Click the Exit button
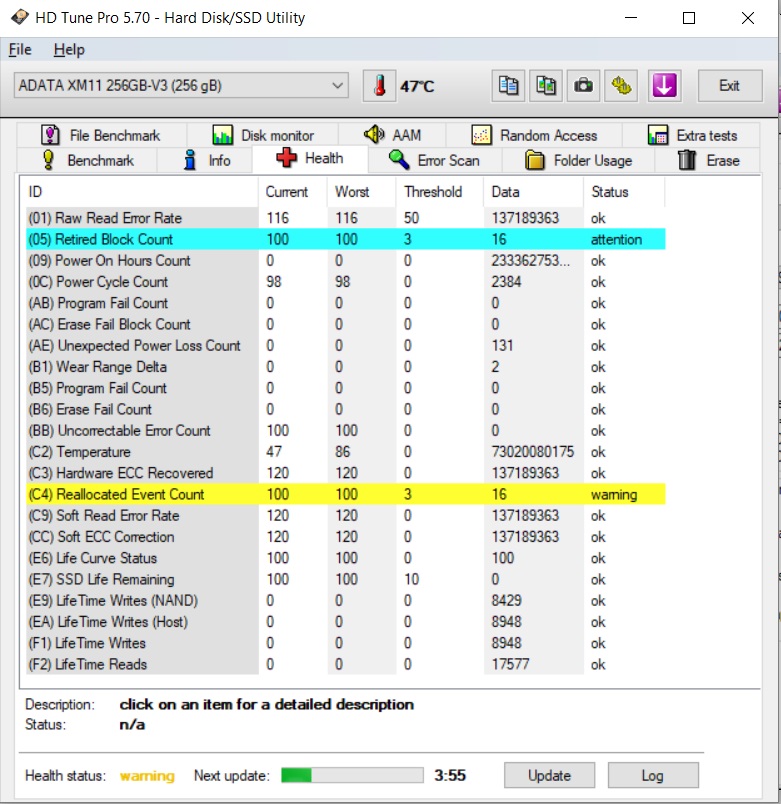781x804 pixels. [x=730, y=86]
